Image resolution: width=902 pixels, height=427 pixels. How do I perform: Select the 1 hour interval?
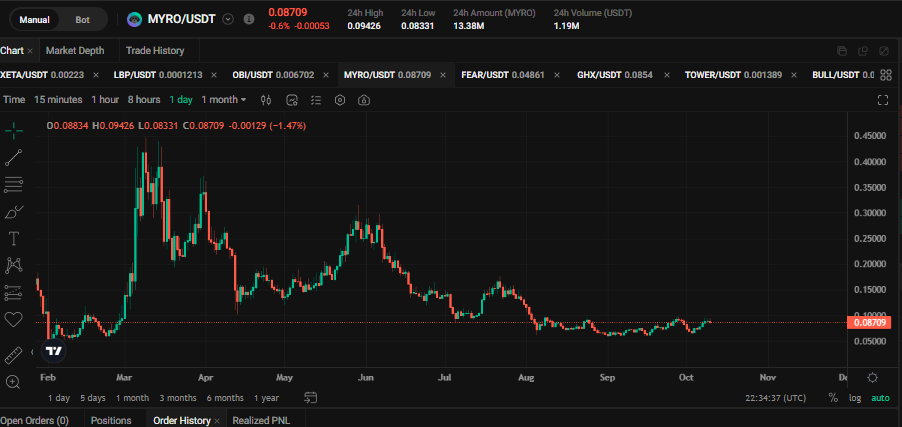(x=105, y=100)
